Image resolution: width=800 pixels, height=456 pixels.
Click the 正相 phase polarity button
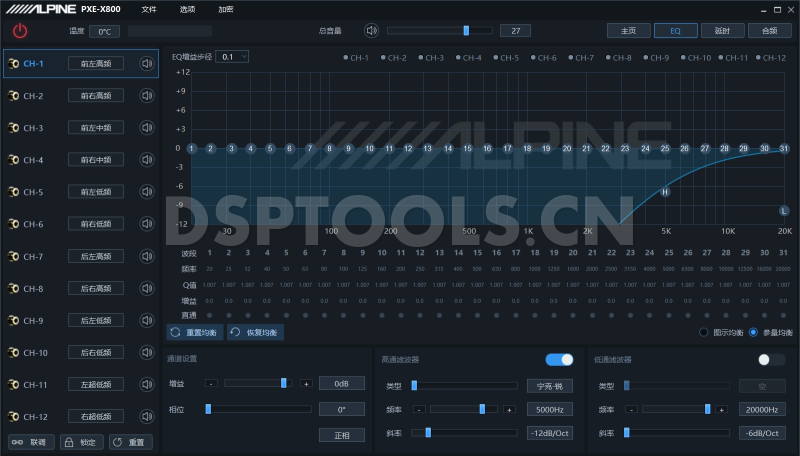pyautogui.click(x=342, y=435)
